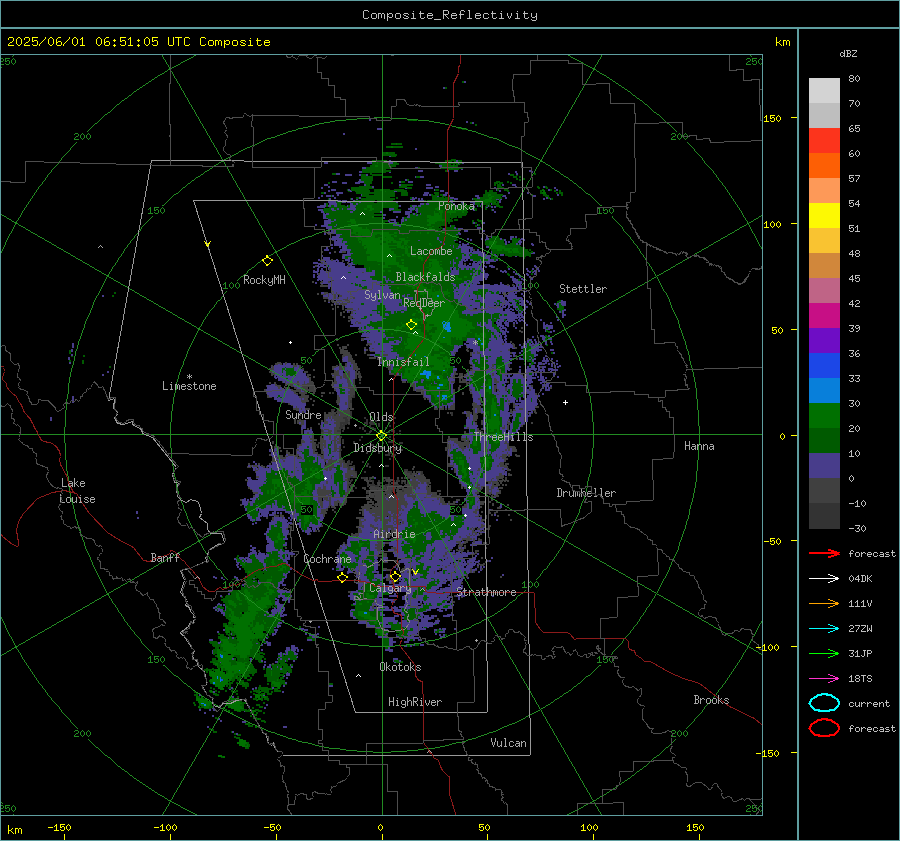Screen dimensions: 900x841
Task: Select the magenta 39-42 dBZ color band
Action: coord(824,315)
